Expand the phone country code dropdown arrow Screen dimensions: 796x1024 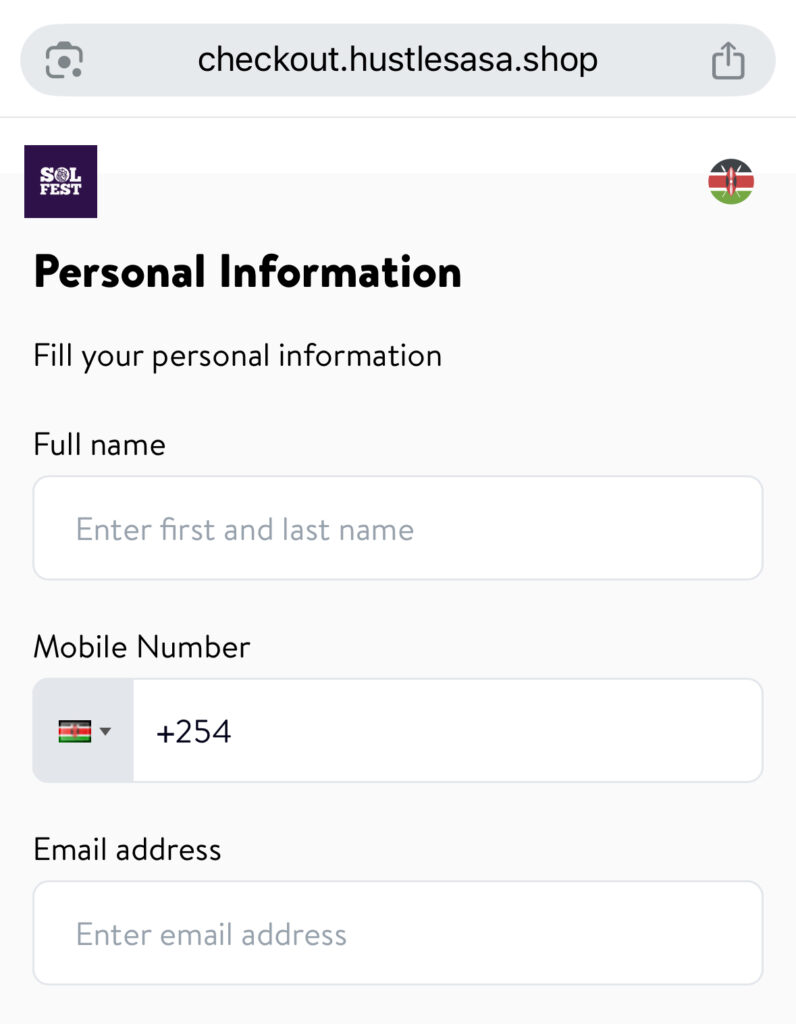coord(106,731)
